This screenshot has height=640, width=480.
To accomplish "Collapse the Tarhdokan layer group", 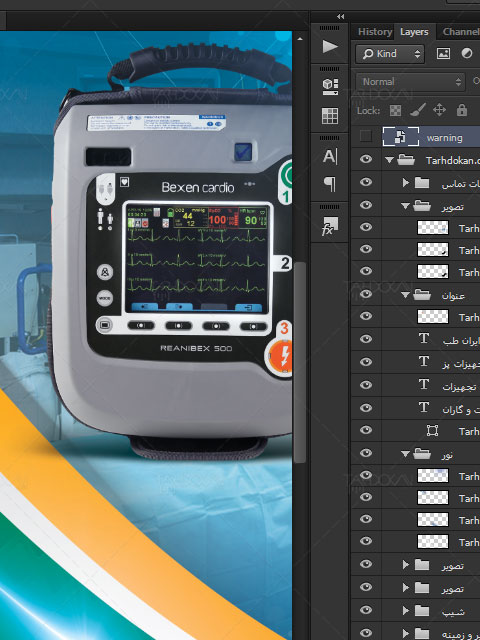I will tap(389, 160).
